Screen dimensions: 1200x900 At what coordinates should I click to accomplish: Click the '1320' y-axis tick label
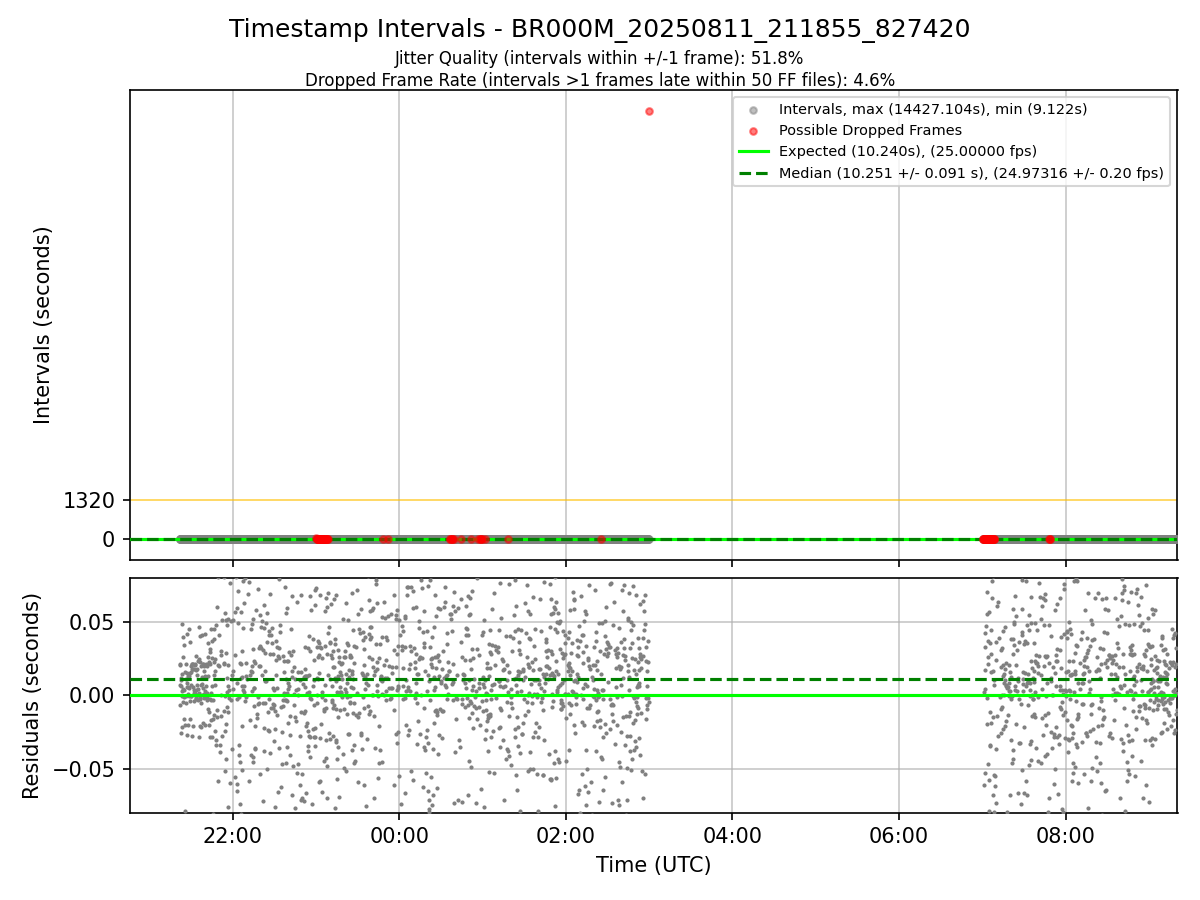click(89, 500)
